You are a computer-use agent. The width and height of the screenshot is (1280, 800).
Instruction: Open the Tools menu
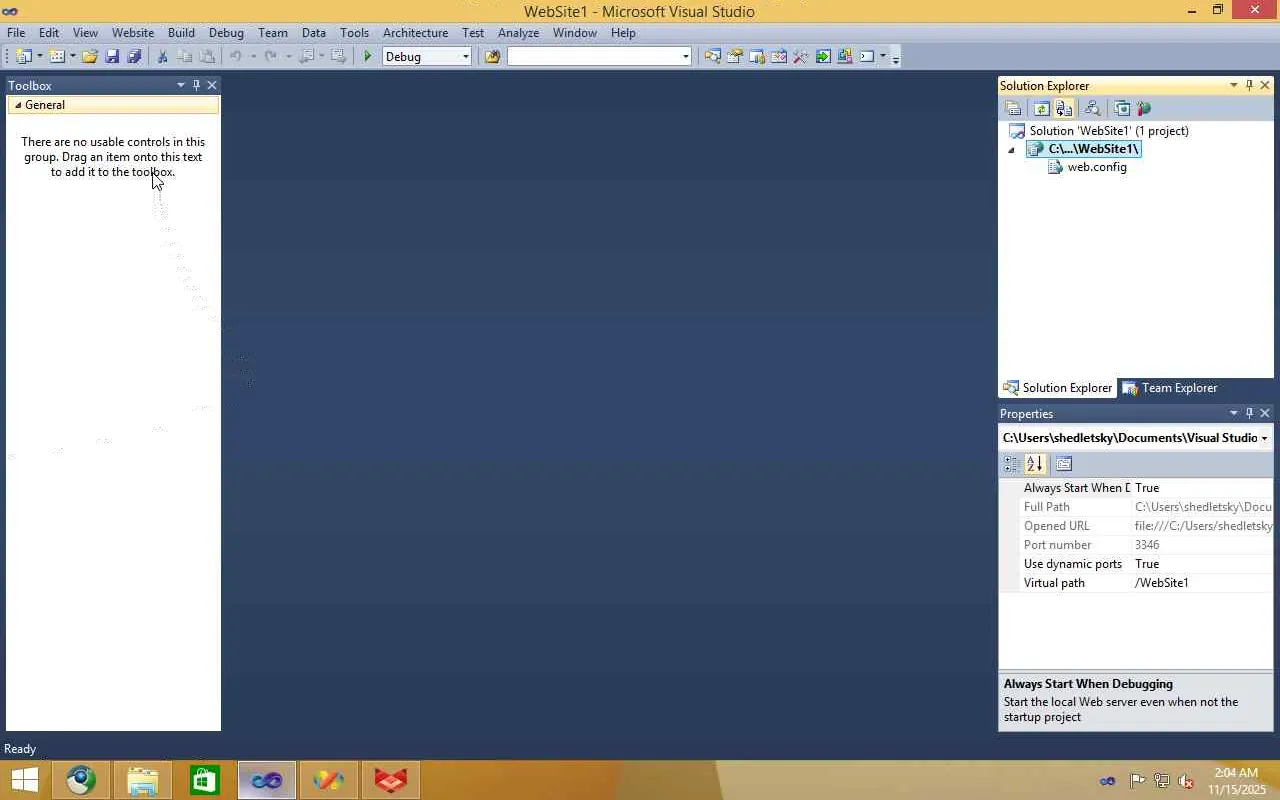point(354,33)
